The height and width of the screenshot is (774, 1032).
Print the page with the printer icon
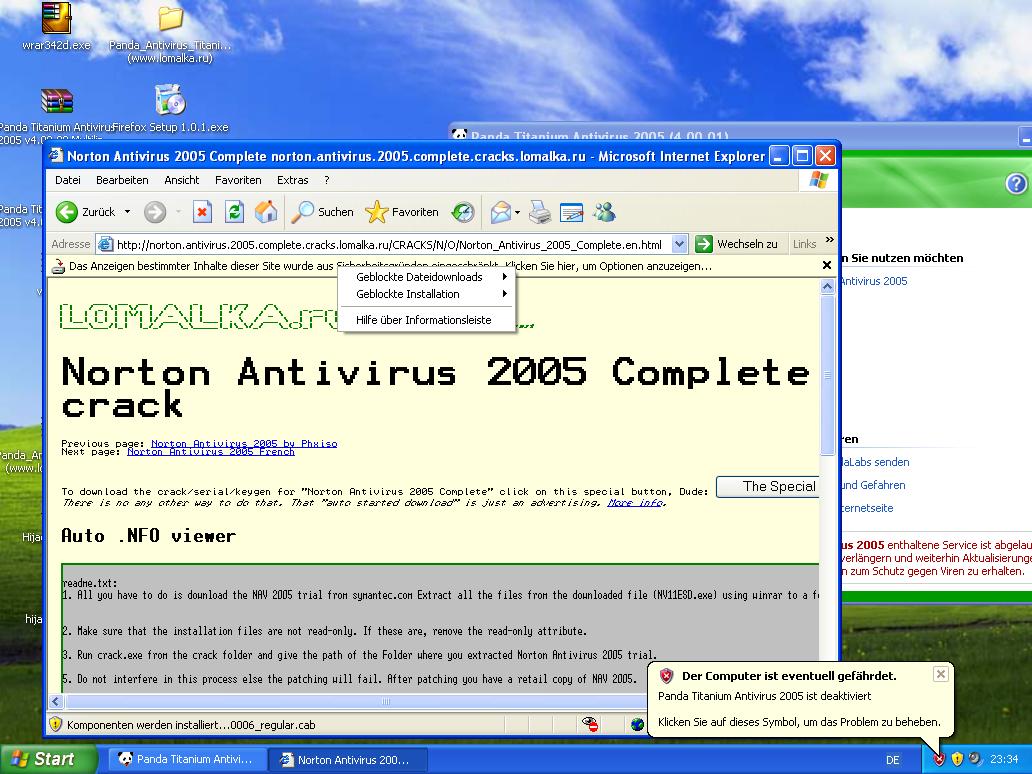pos(540,212)
